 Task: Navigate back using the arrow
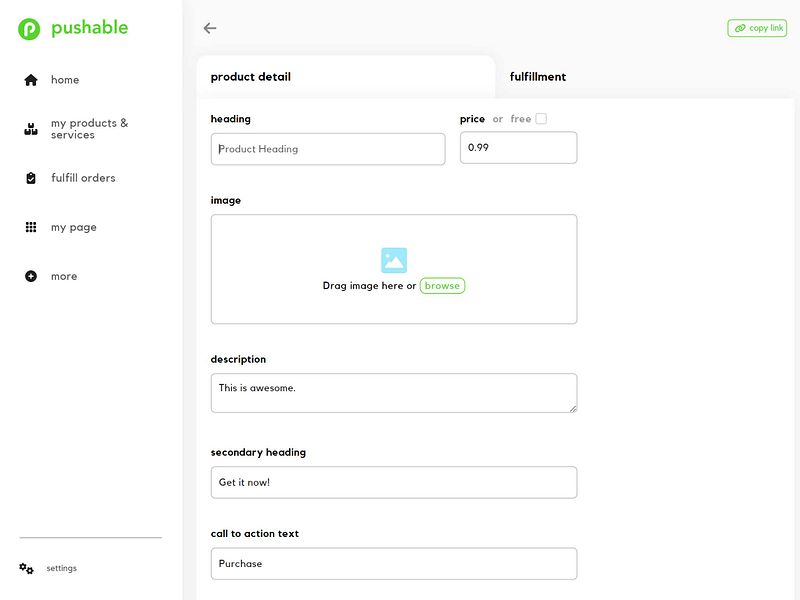click(209, 28)
